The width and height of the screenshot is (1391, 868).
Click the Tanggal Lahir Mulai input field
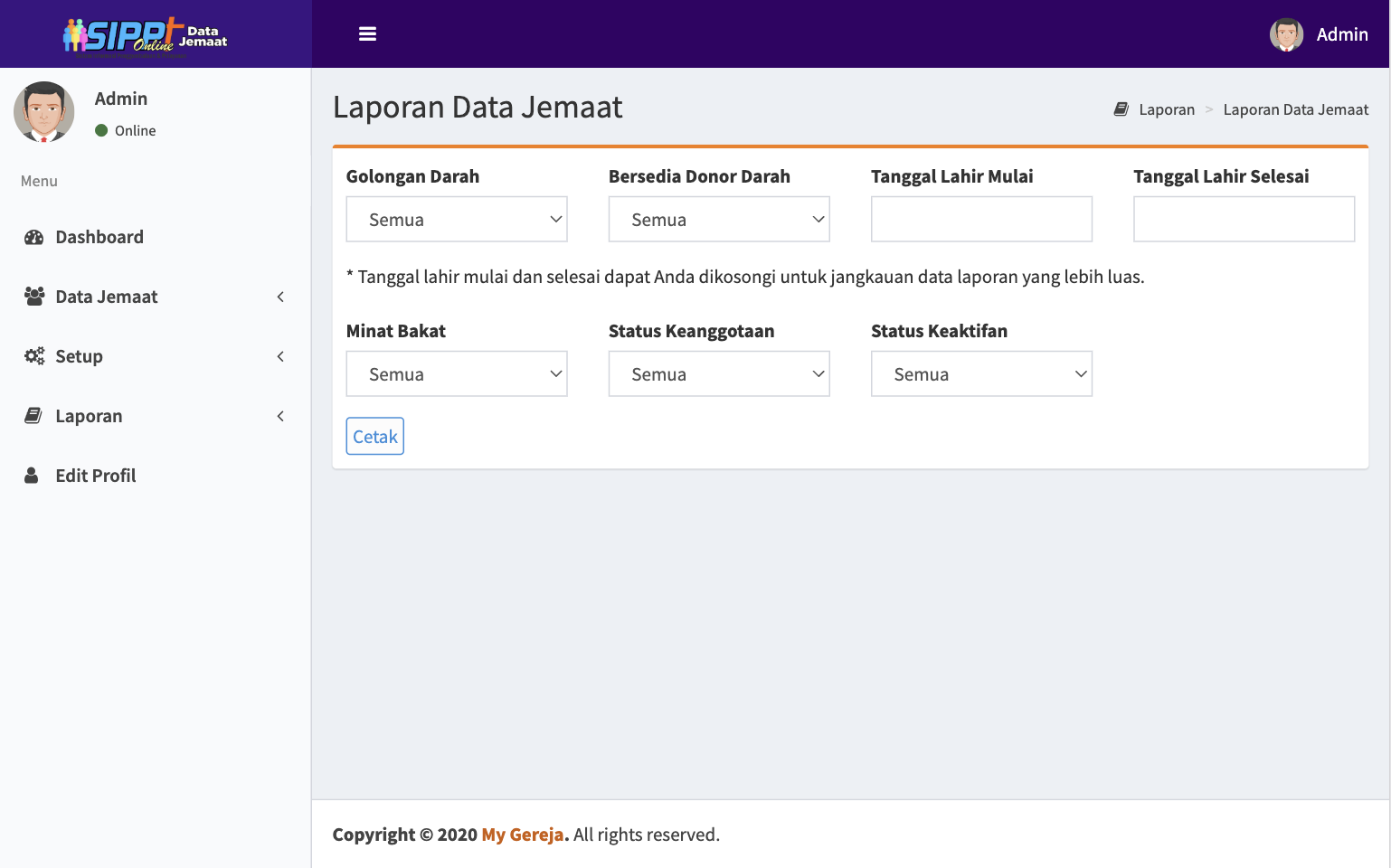click(x=981, y=220)
